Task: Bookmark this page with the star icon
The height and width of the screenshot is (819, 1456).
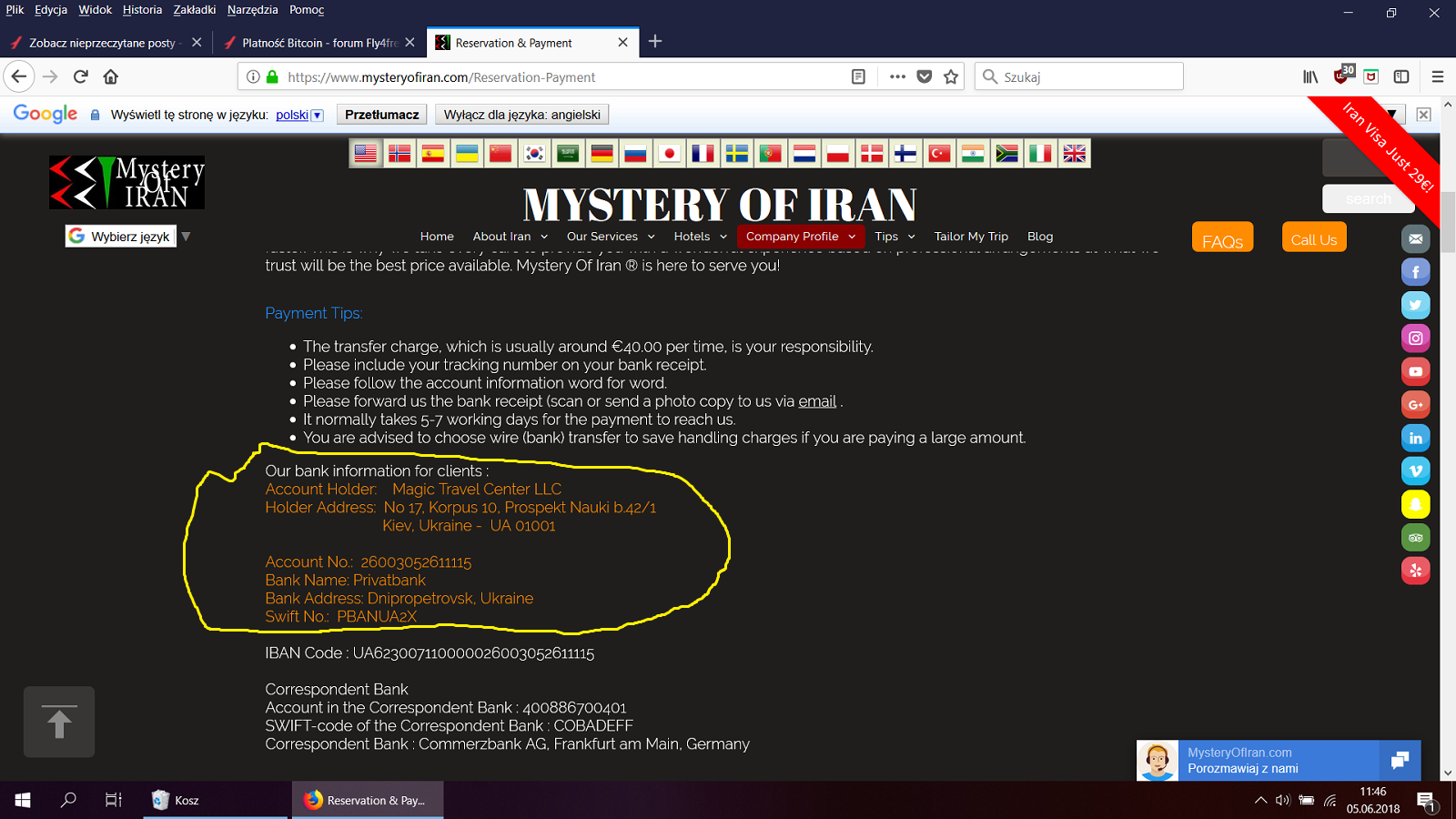Action: (x=951, y=77)
